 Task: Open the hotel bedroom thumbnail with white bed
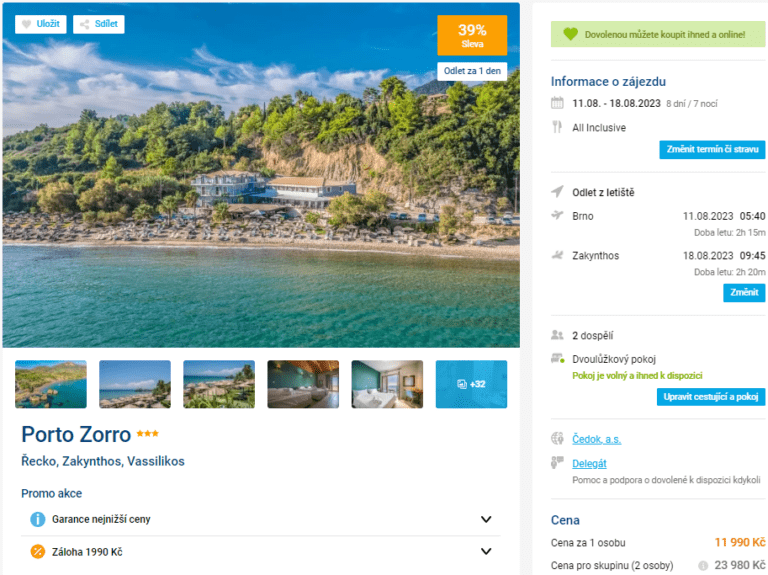point(387,384)
